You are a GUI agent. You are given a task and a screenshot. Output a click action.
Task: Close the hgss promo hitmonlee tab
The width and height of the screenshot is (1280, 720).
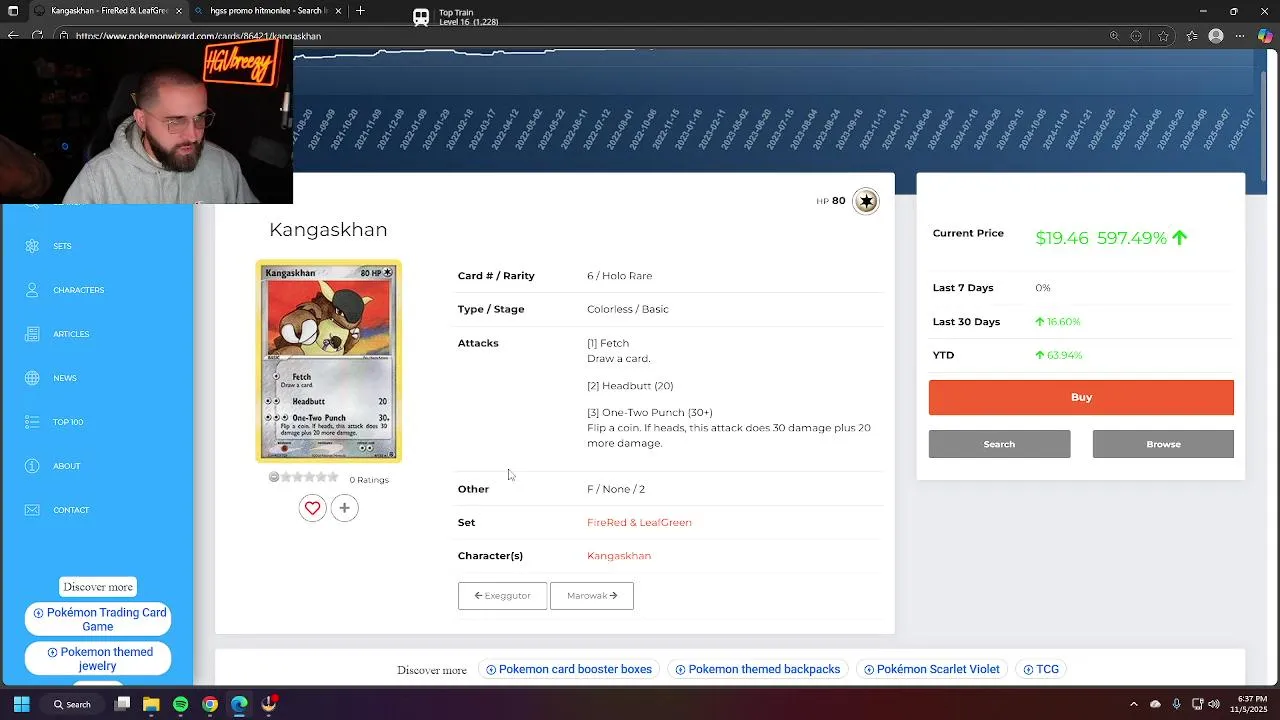[x=338, y=11]
